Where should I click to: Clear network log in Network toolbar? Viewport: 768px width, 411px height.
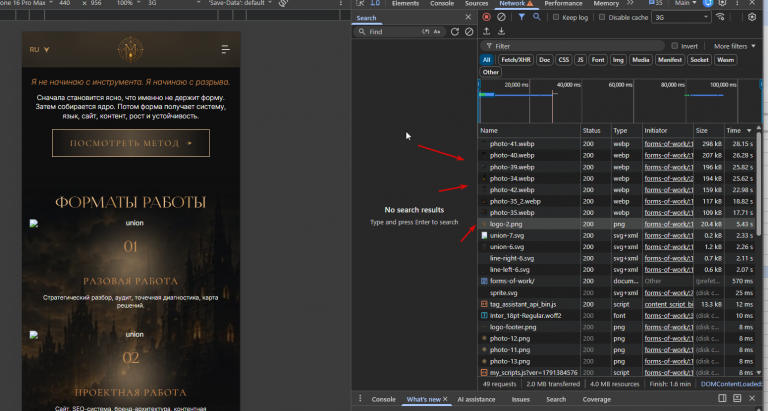pyautogui.click(x=501, y=17)
